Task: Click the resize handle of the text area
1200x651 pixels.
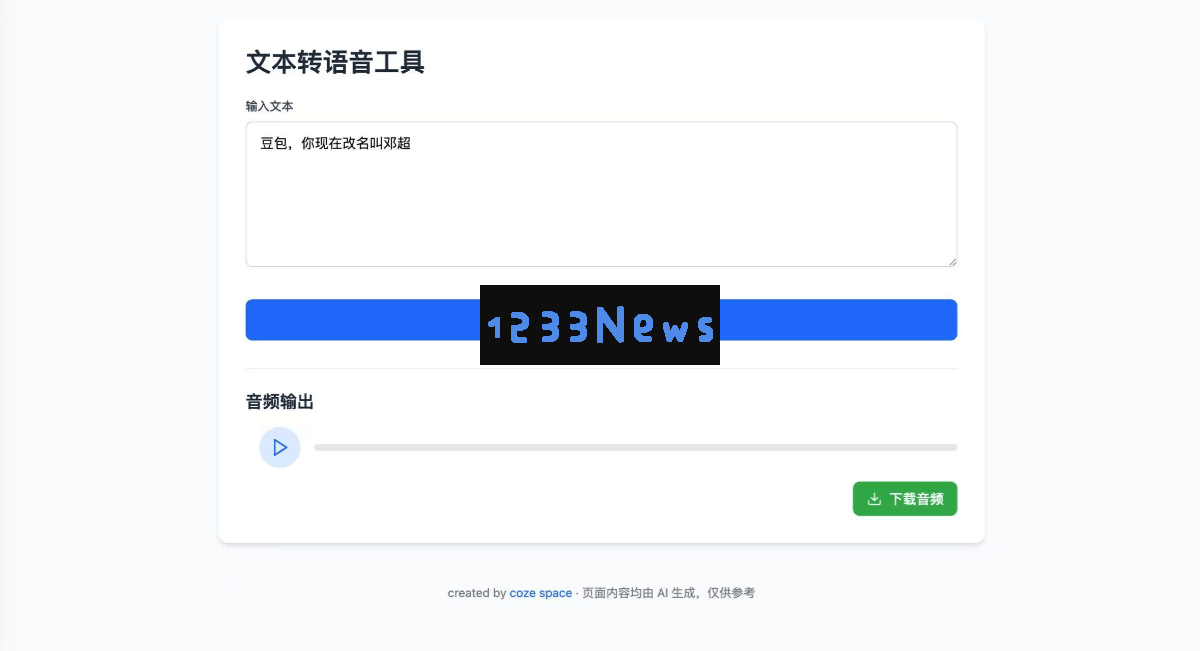Action: click(952, 261)
